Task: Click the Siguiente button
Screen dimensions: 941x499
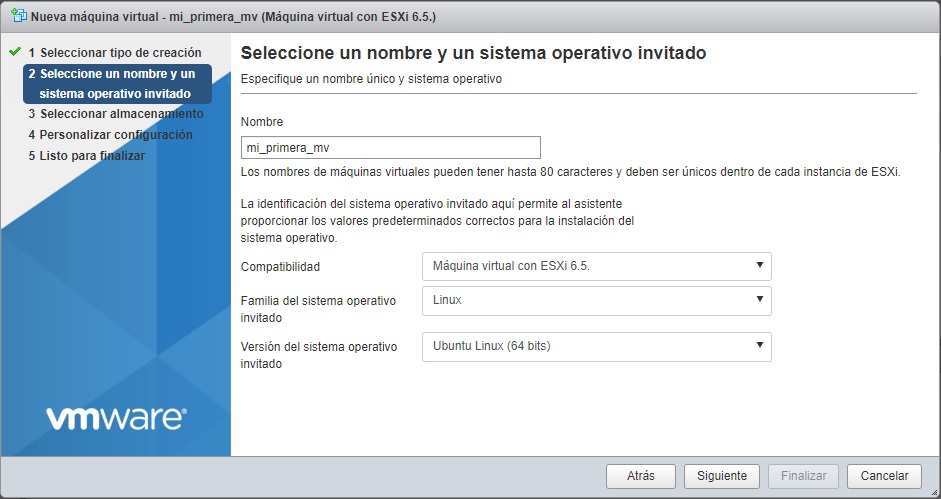Action: [721, 476]
